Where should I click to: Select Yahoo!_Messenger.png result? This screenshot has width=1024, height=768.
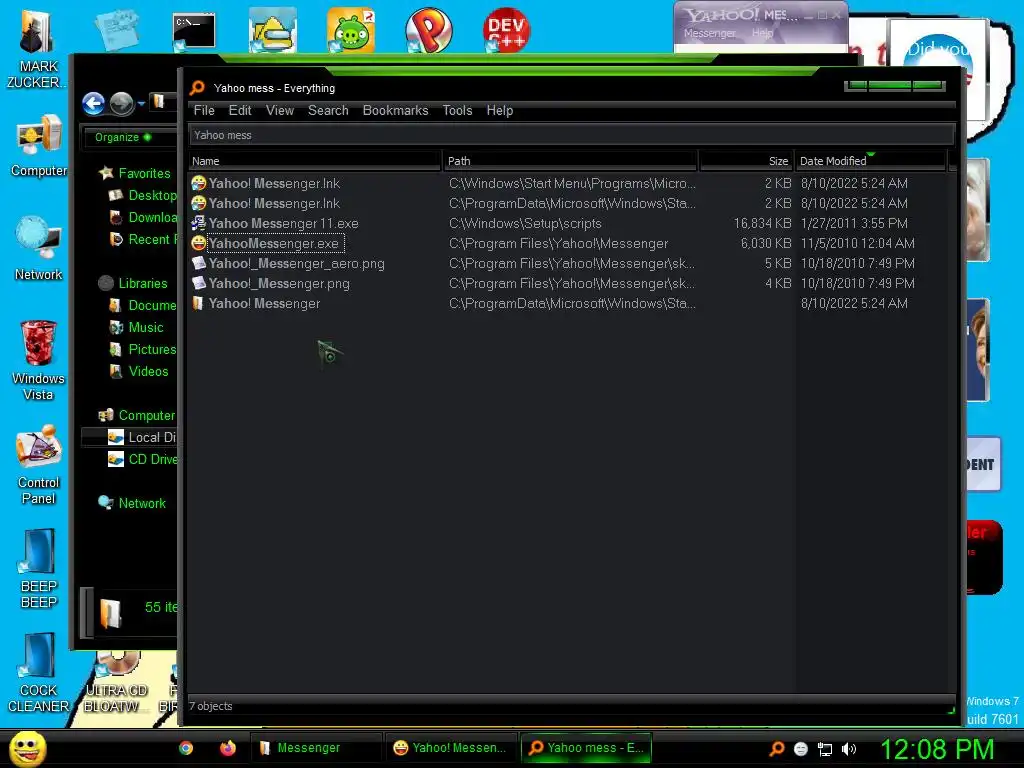[279, 283]
